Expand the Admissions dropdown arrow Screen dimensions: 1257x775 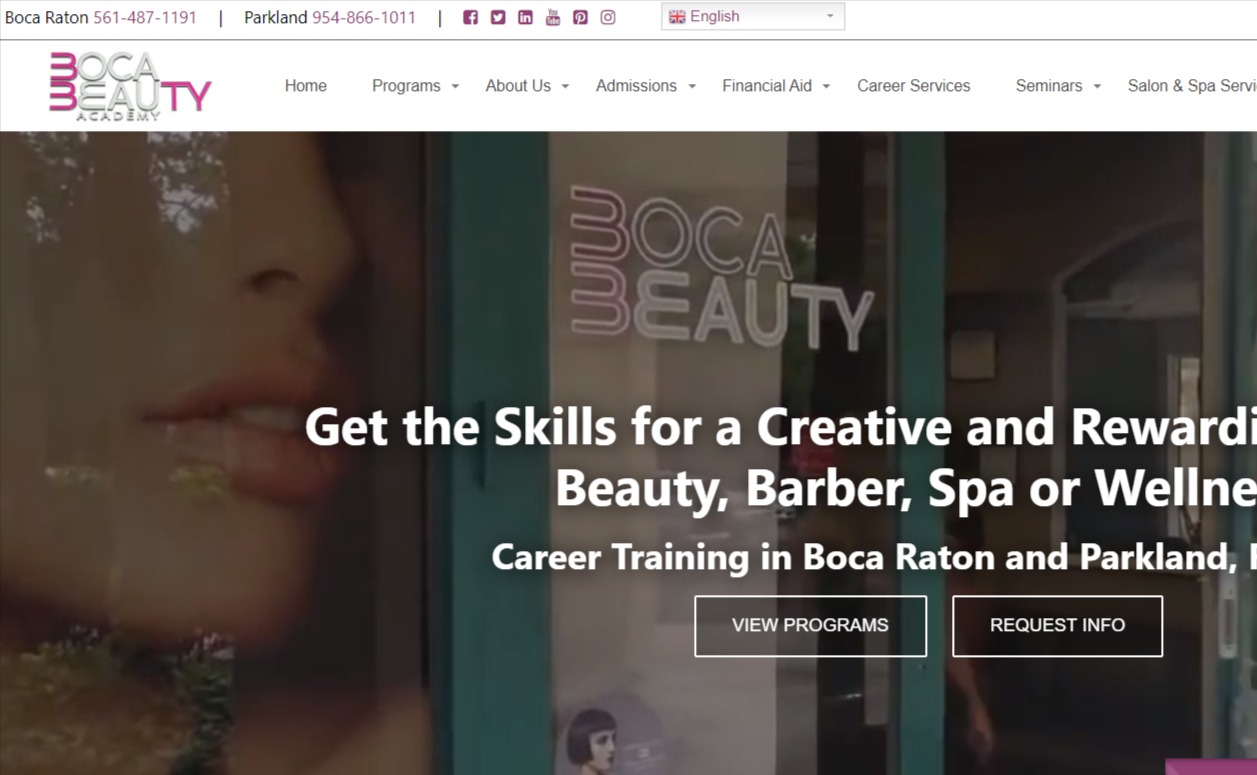tap(692, 87)
